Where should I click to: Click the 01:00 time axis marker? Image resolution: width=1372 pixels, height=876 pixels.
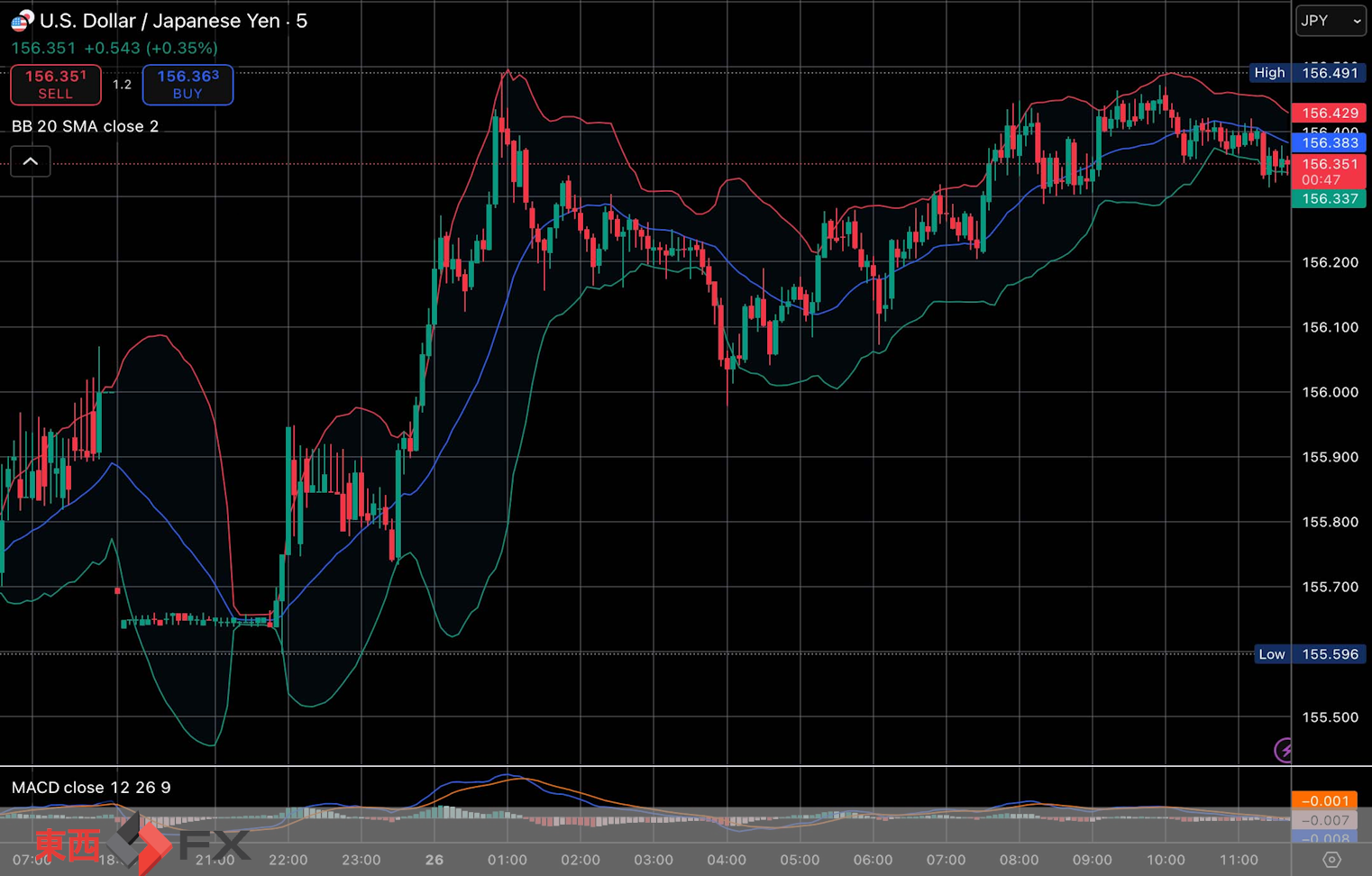click(x=507, y=860)
